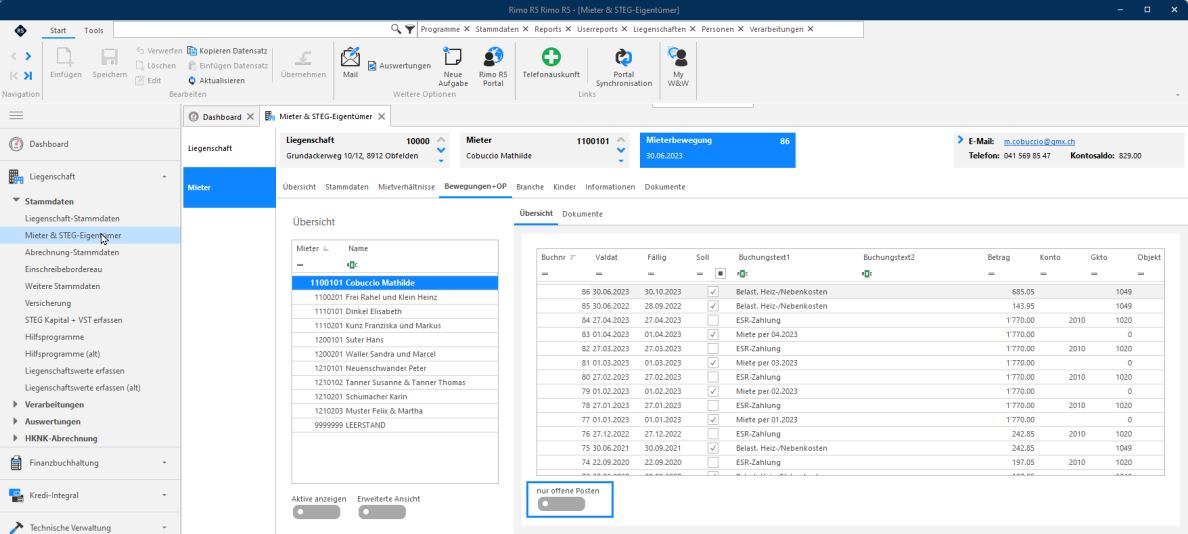Click the search magnifier icon

tap(395, 29)
